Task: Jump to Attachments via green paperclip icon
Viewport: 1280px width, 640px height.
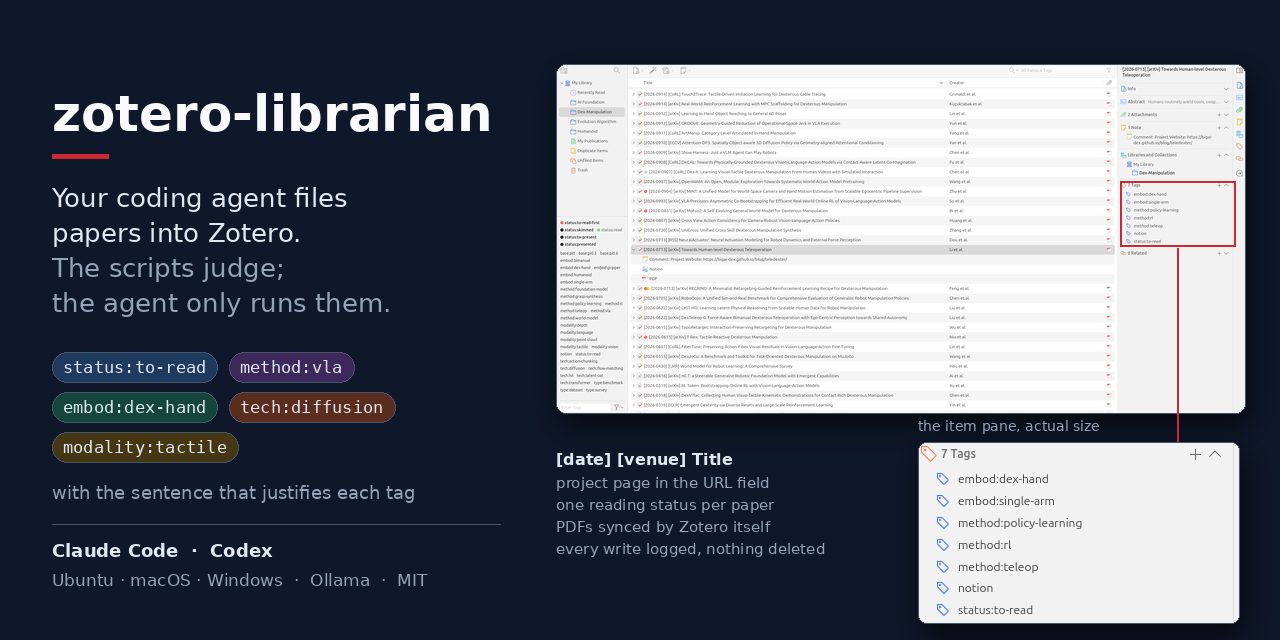Action: pyautogui.click(x=1239, y=110)
